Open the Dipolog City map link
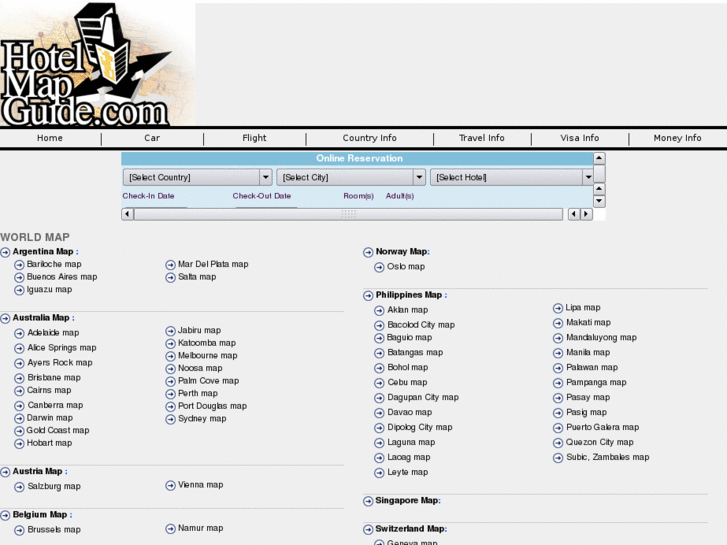Viewport: 727px width, 545px height. pyautogui.click(x=420, y=427)
